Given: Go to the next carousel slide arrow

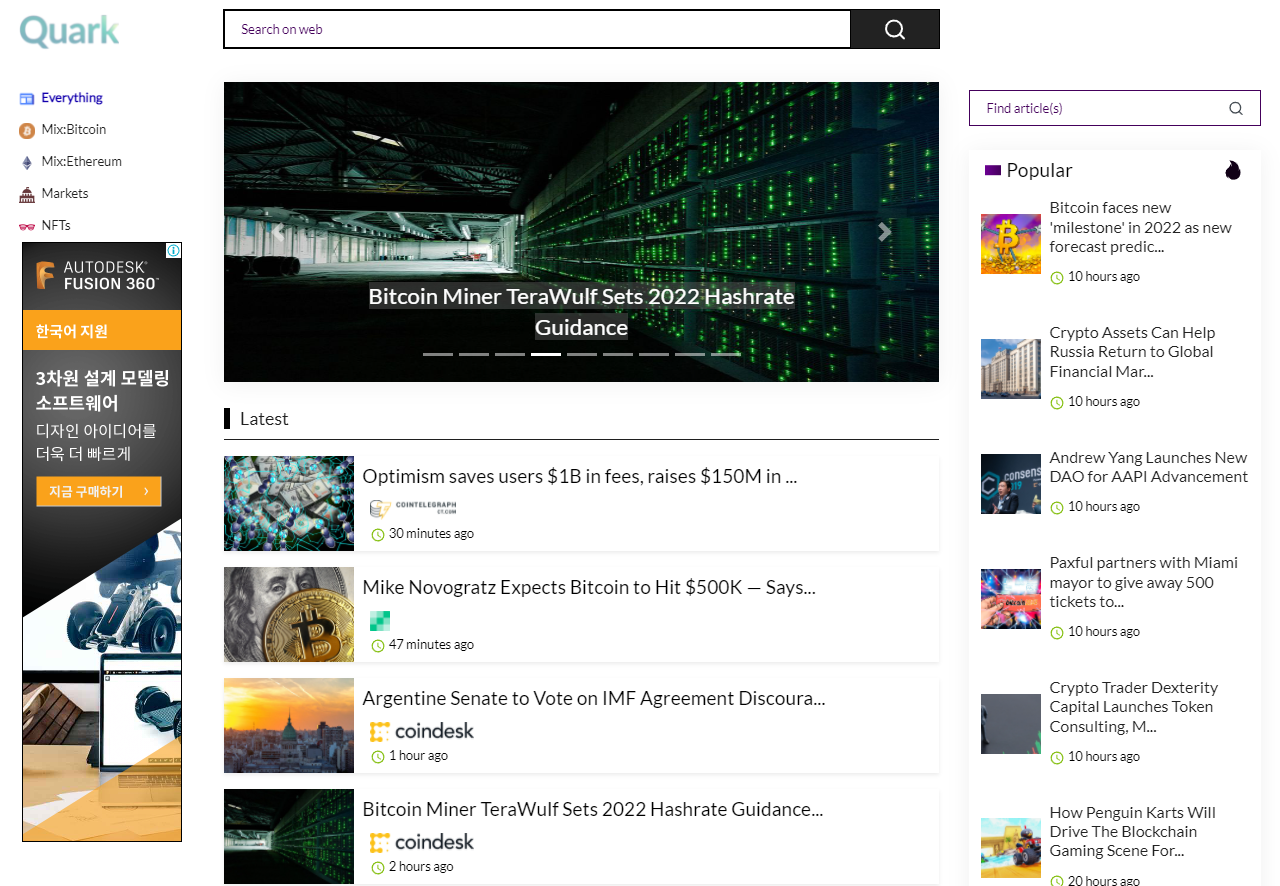Looking at the screenshot, I should click(884, 232).
